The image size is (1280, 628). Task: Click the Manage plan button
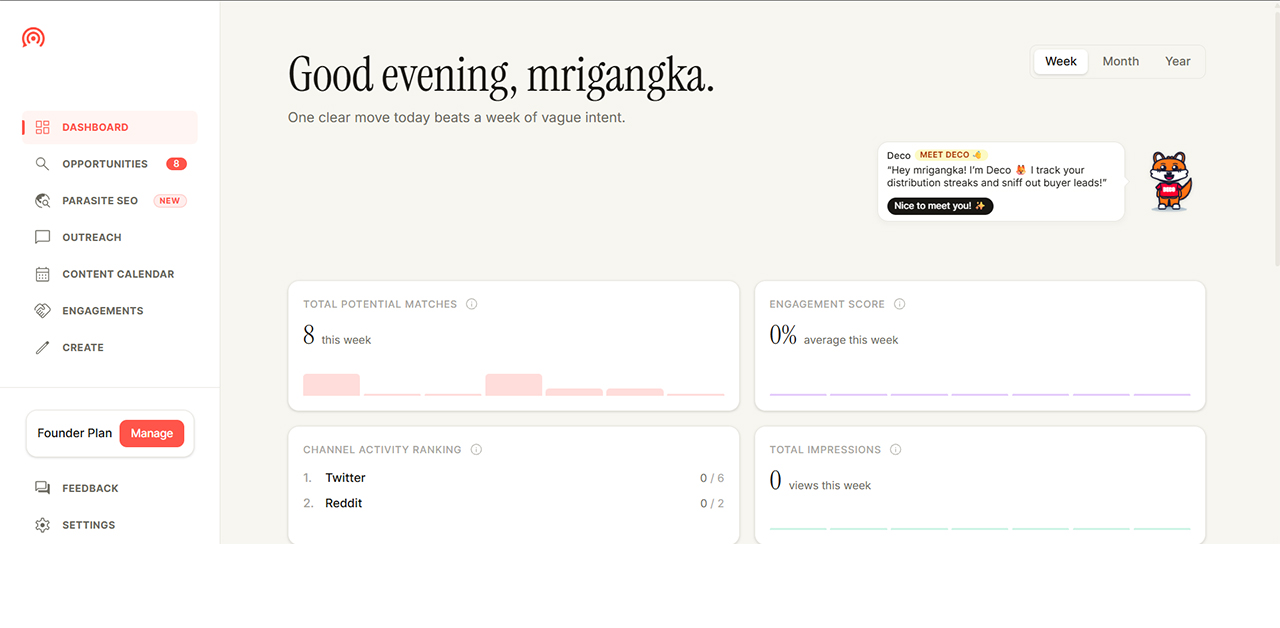point(152,433)
